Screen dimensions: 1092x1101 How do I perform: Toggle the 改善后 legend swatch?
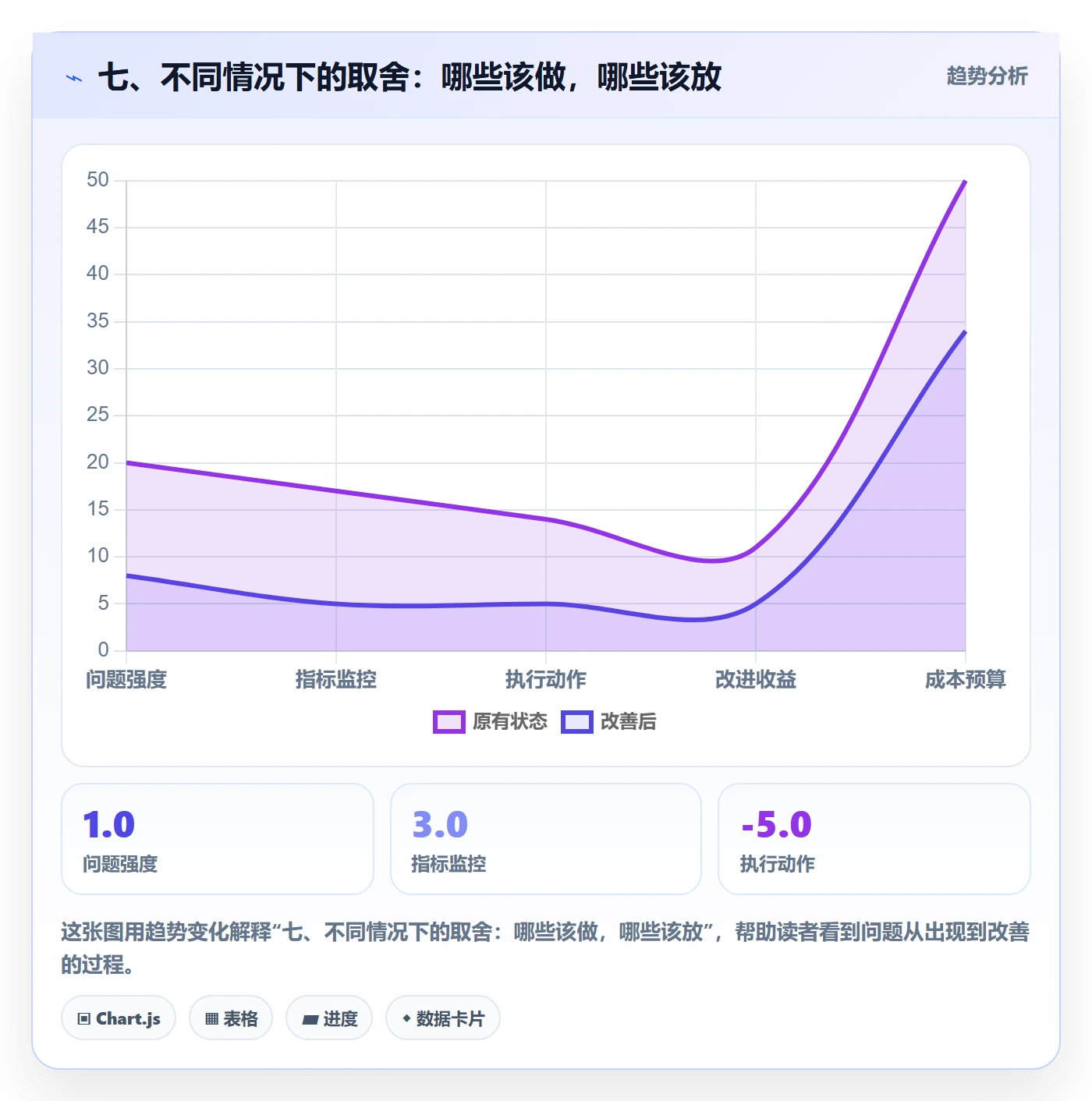pos(577,722)
